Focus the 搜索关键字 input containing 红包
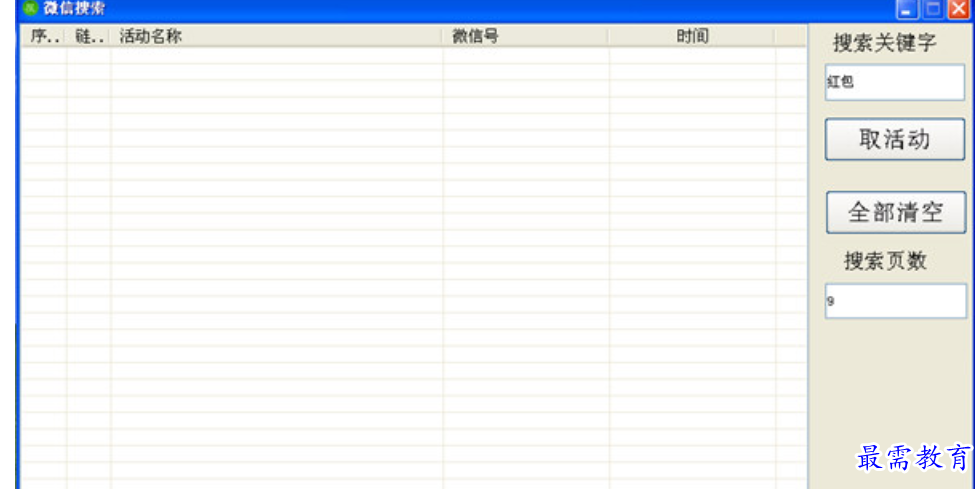The width and height of the screenshot is (979, 489). pyautogui.click(x=895, y=82)
